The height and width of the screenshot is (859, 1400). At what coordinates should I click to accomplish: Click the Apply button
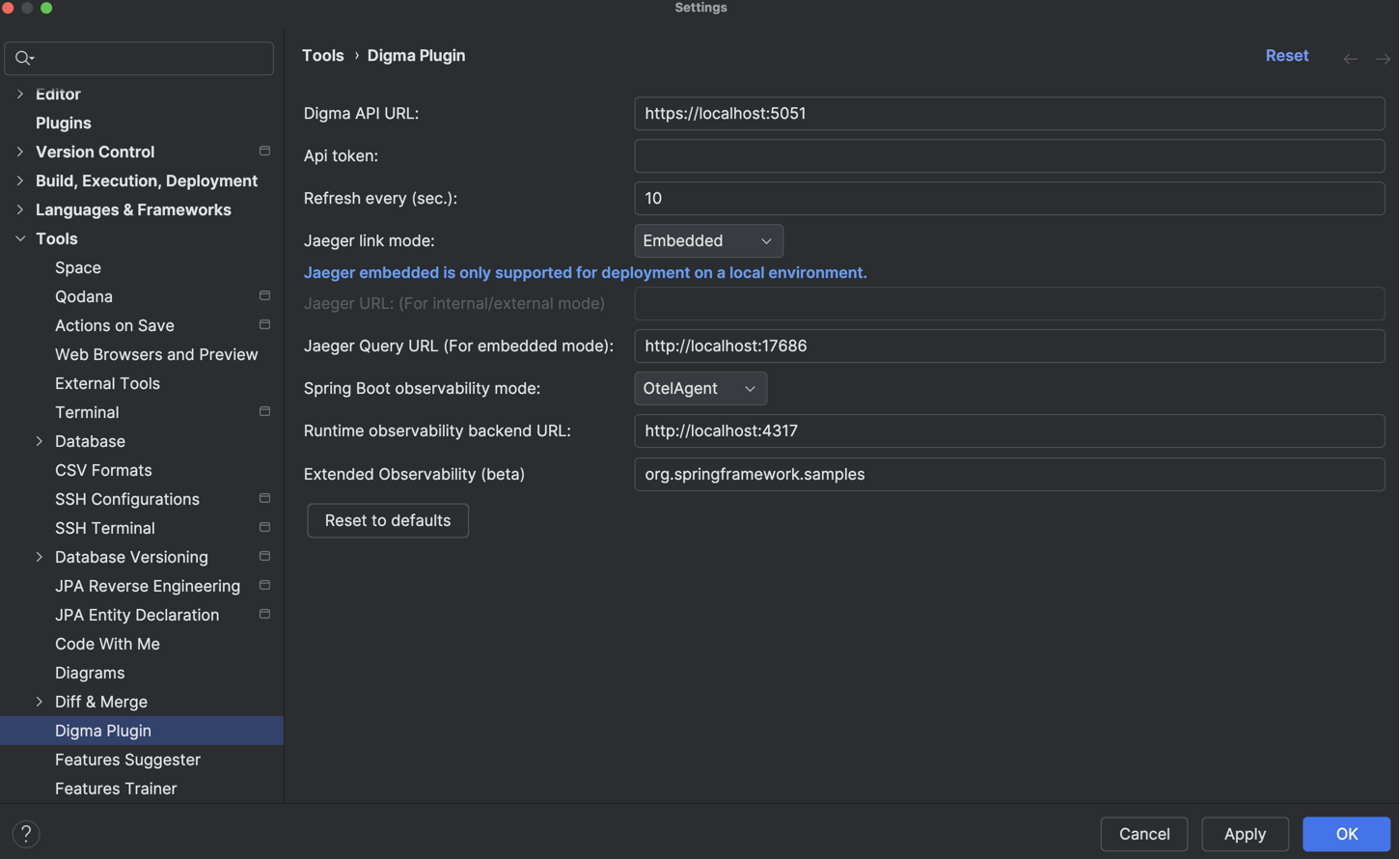(x=1244, y=834)
